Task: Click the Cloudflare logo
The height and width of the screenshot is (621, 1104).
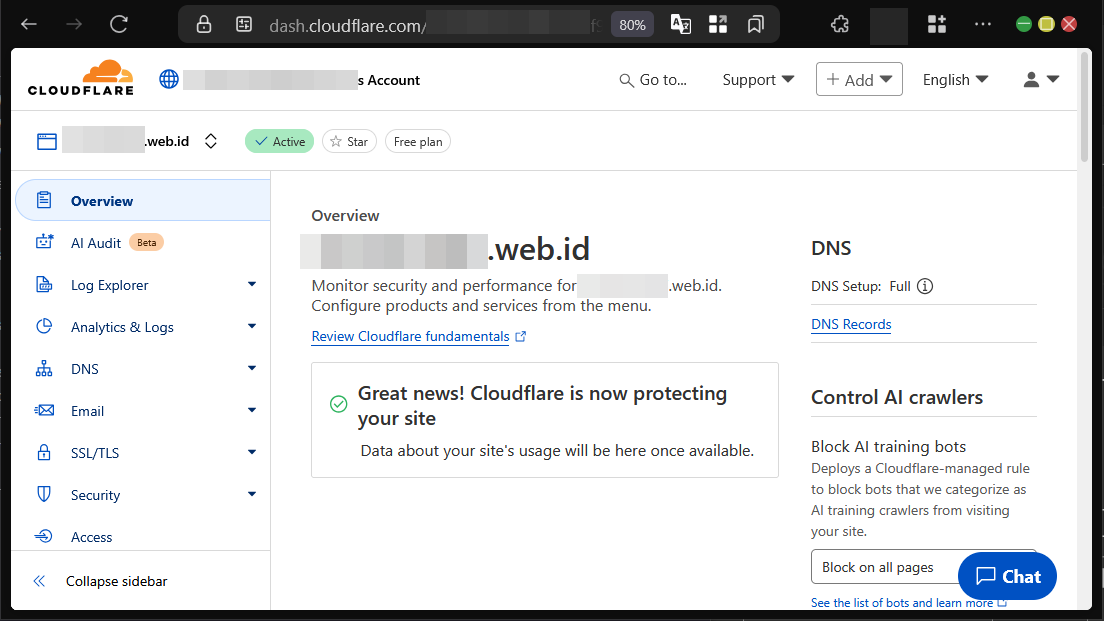Action: pos(80,78)
